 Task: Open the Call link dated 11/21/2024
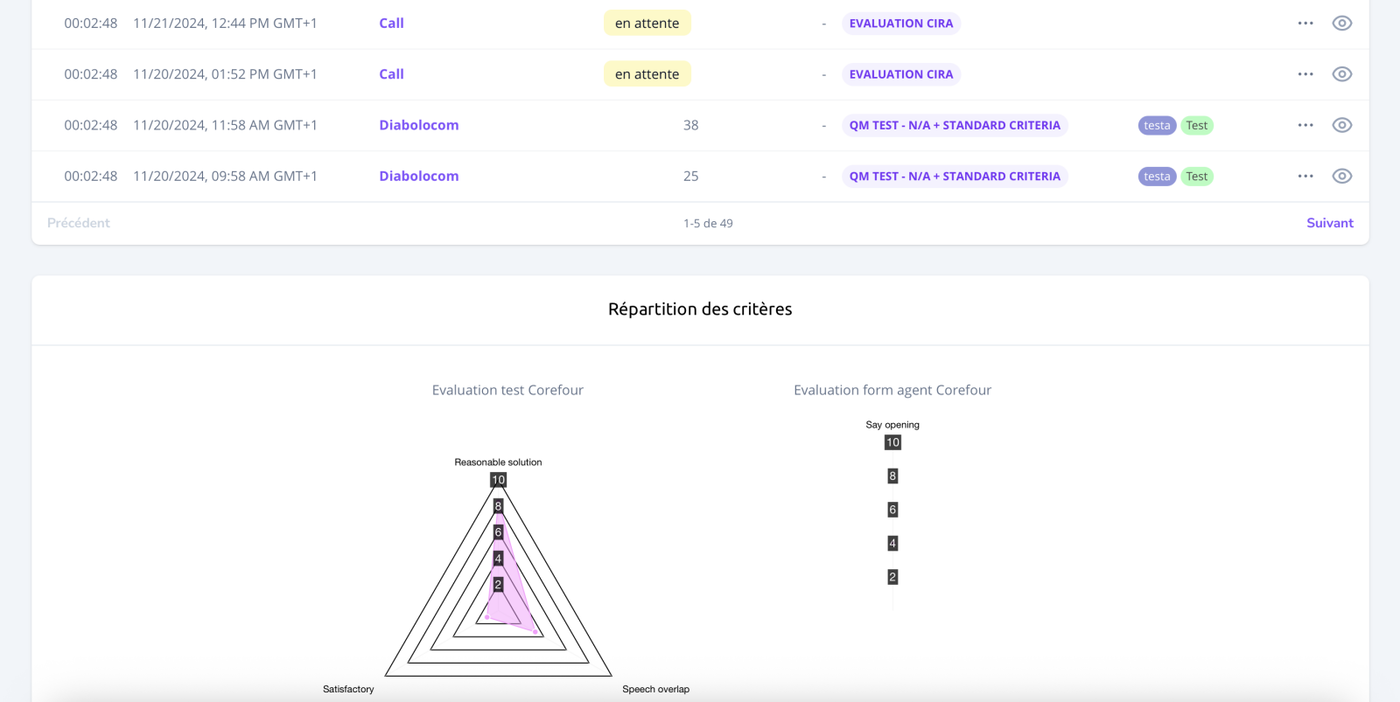coord(391,23)
